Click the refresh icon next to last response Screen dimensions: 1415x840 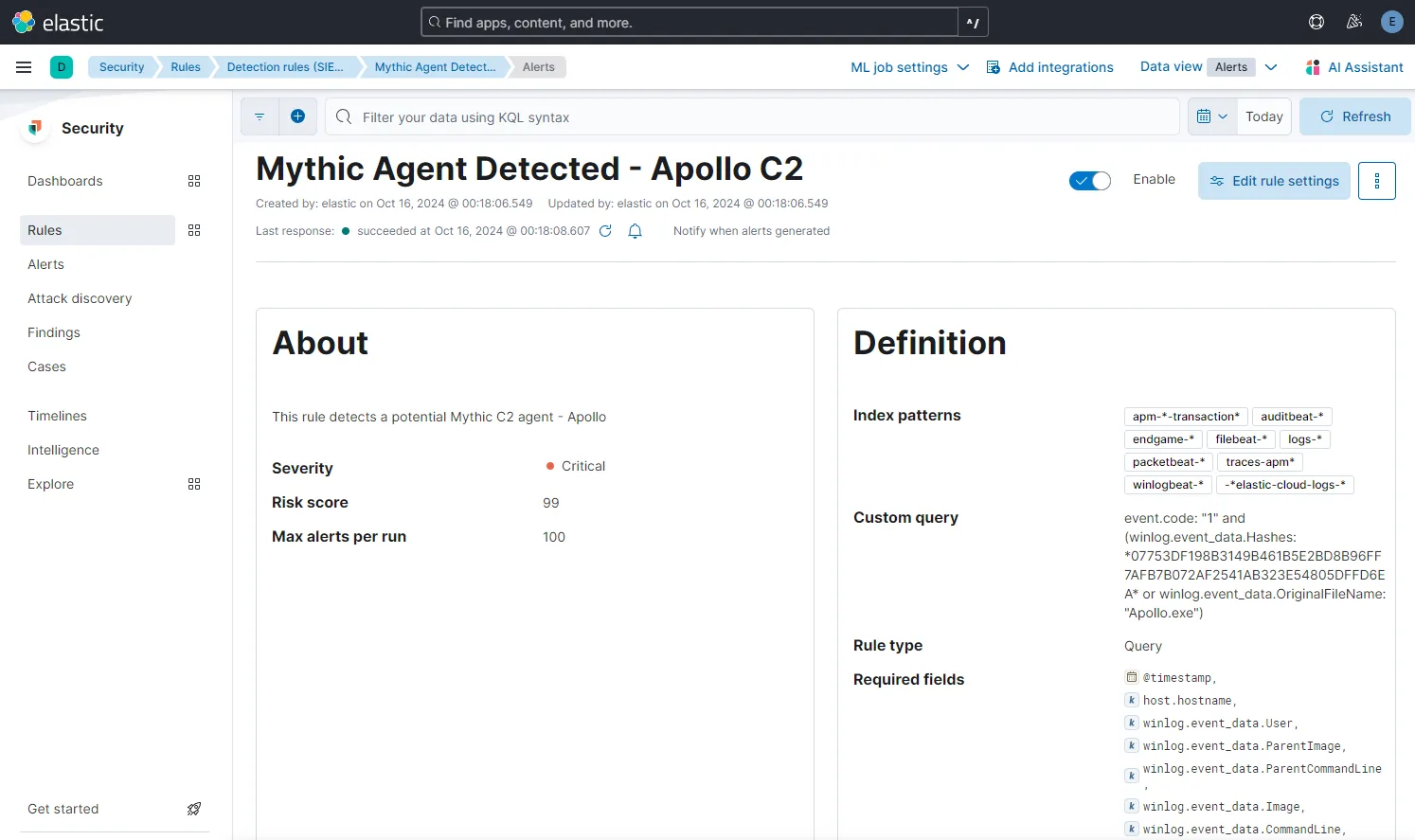tap(605, 230)
